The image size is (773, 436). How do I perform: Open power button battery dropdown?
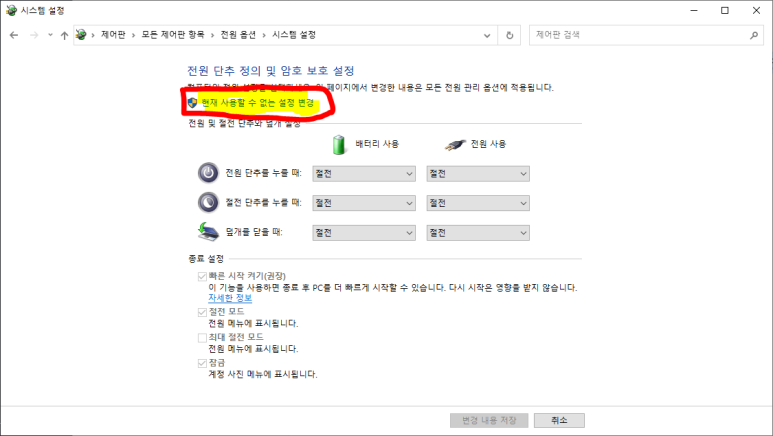click(x=364, y=174)
